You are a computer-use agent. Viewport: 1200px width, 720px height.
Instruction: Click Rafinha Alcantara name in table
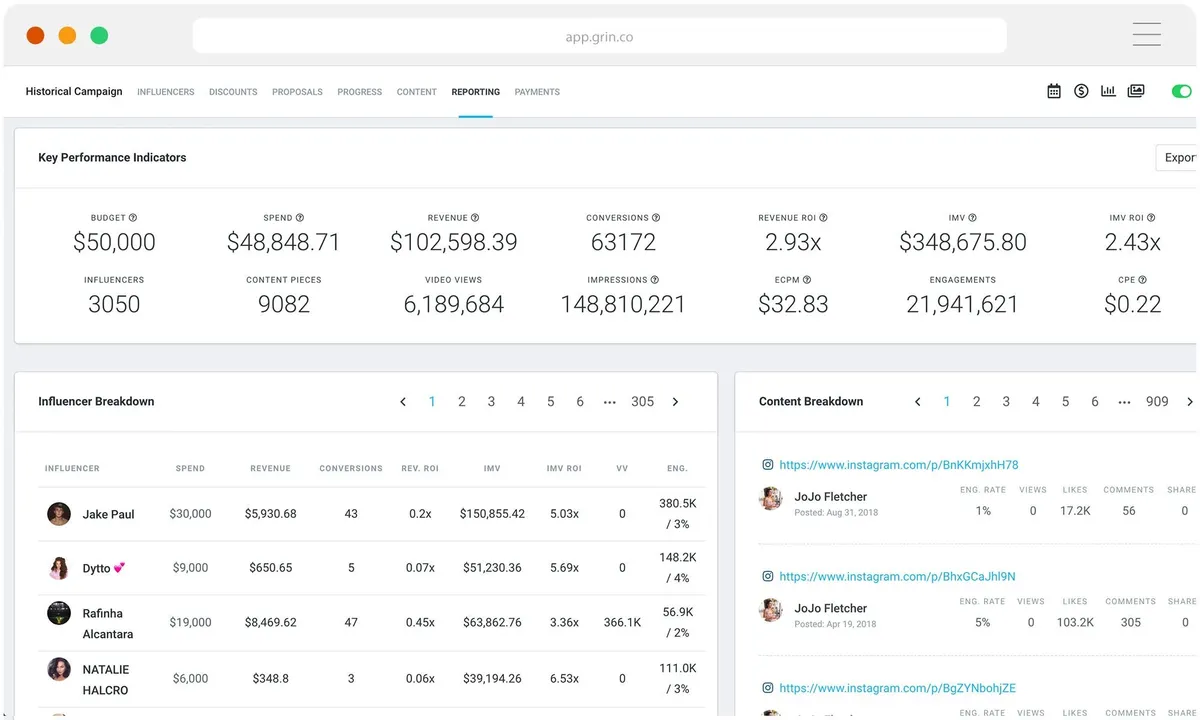pos(108,624)
